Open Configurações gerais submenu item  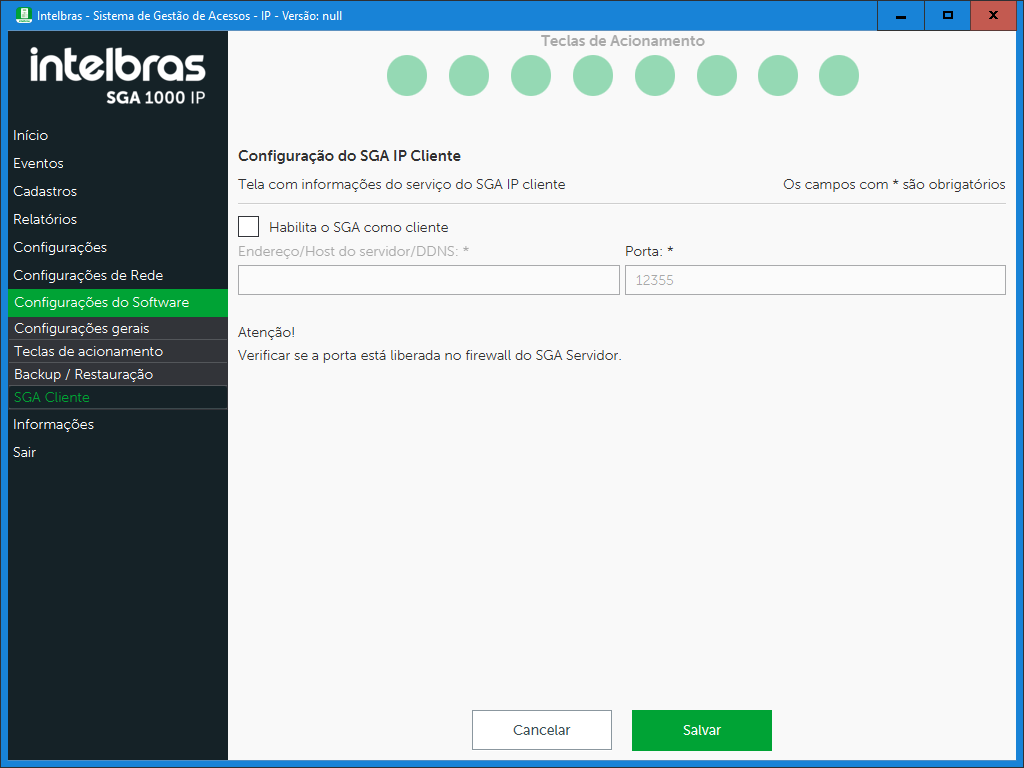tap(82, 328)
